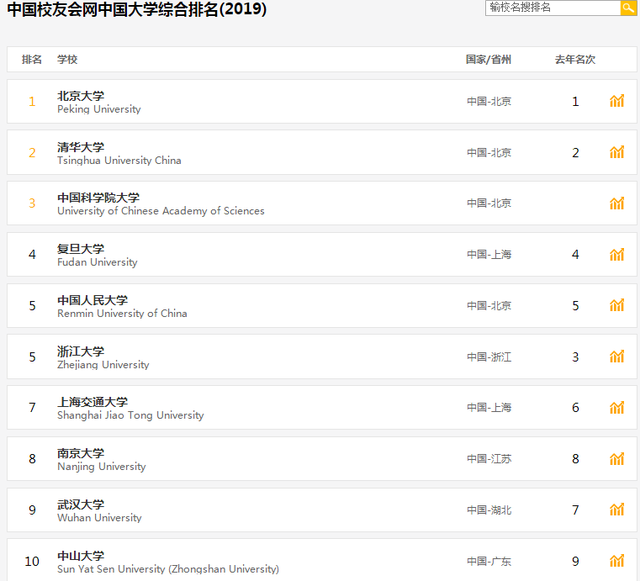The height and width of the screenshot is (581, 640).
Task: Click the 排名 column header
Action: (32, 60)
